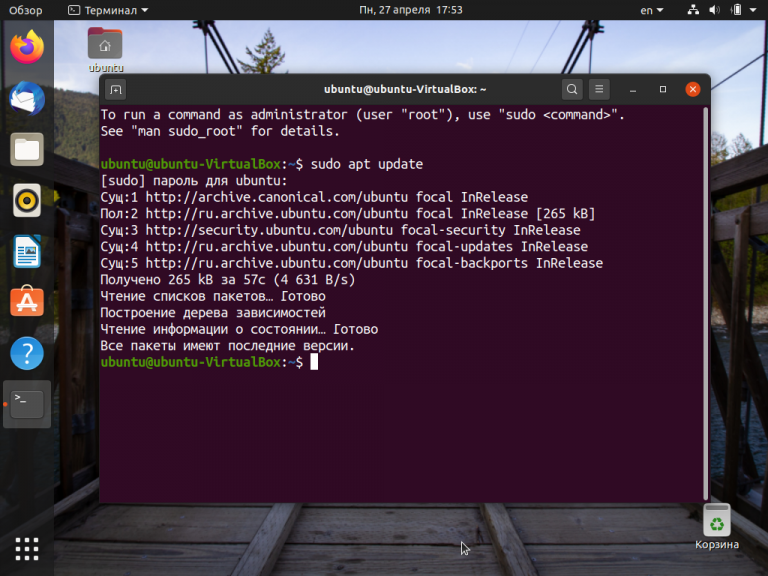
Task: Launch Rhythmbox music player
Action: pyautogui.click(x=27, y=200)
